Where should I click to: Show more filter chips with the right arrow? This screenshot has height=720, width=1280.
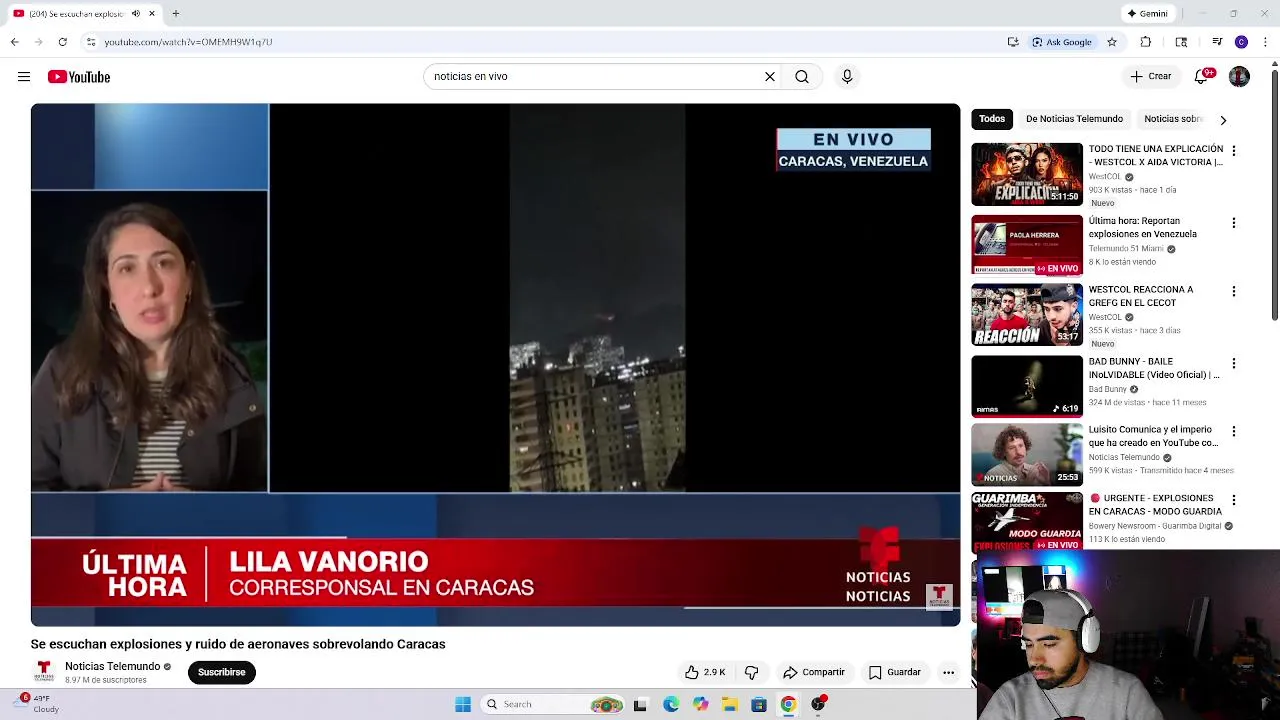[1222, 120]
